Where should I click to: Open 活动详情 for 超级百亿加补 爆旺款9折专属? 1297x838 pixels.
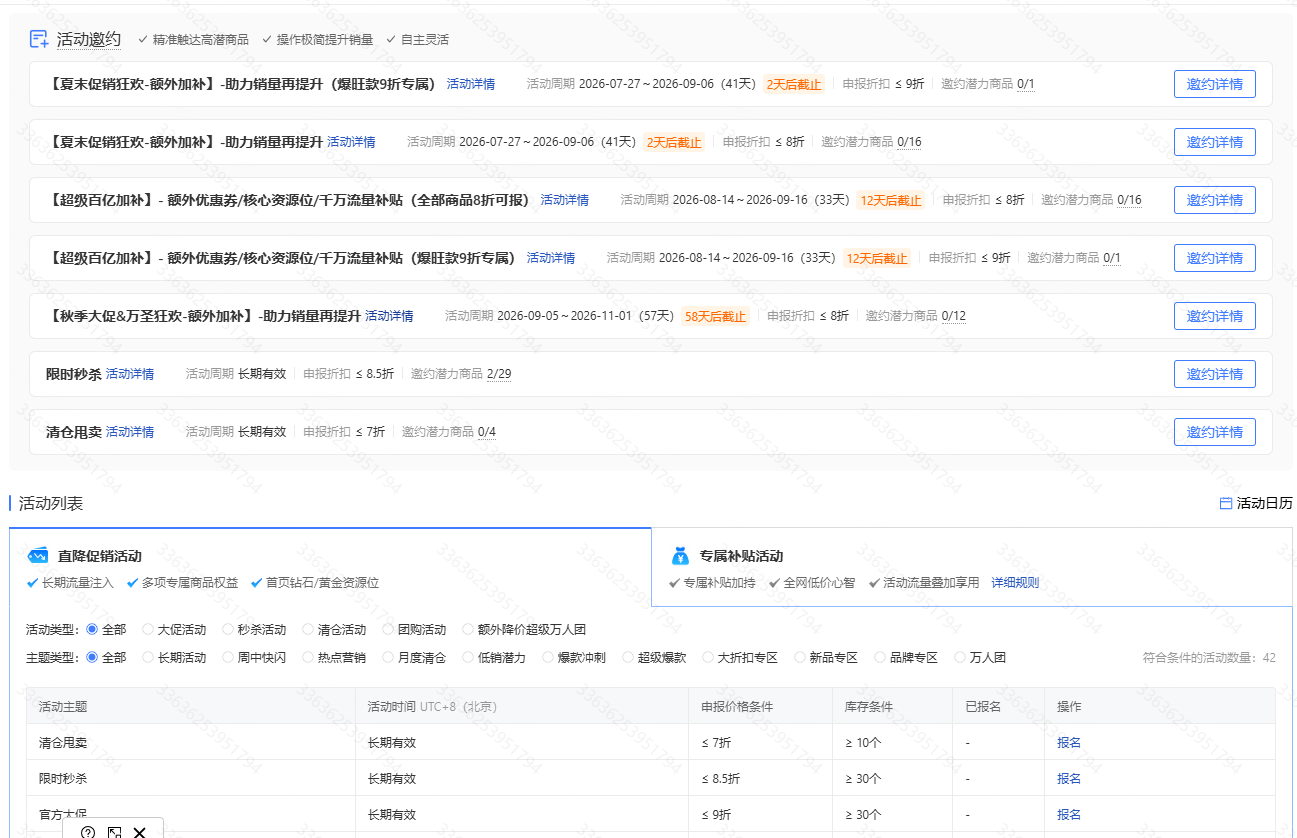click(x=551, y=258)
